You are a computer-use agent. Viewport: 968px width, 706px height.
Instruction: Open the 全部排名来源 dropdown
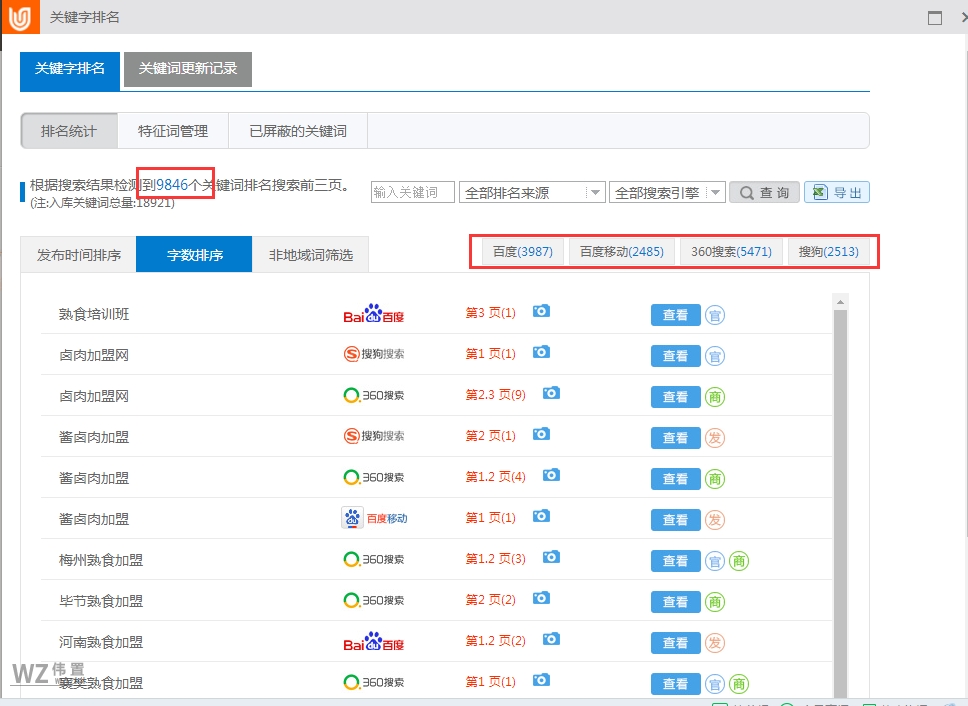point(531,191)
